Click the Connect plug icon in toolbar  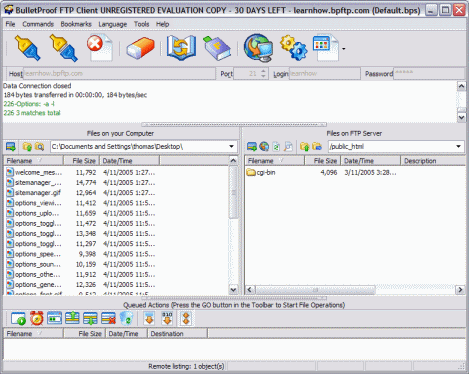pos(28,48)
